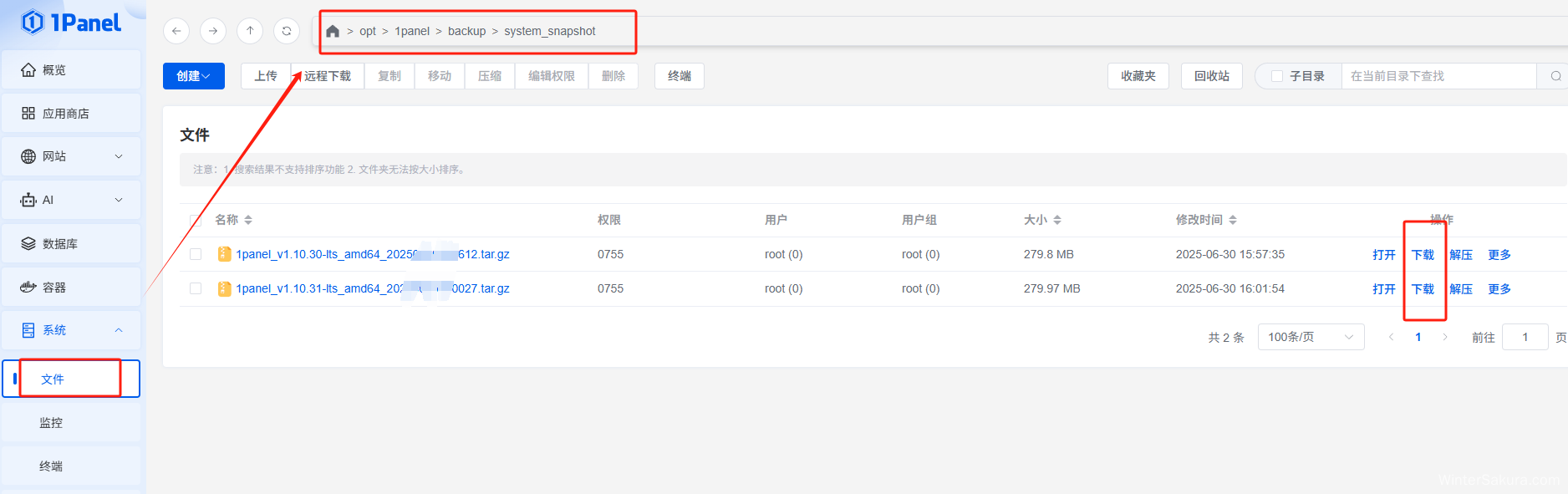Open file name 1panel_v1.10.30-lts tar.gz
Screen dimensions: 1568x494
373,254
